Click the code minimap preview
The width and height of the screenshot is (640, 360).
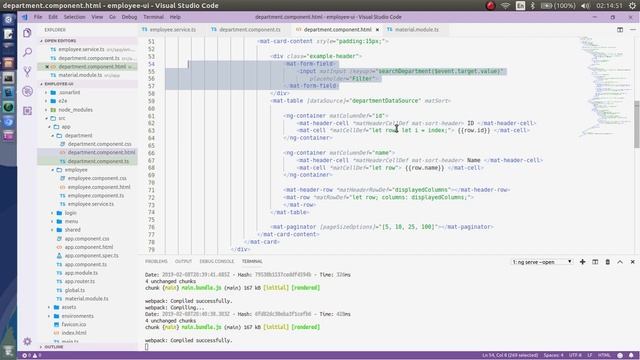(x=606, y=86)
